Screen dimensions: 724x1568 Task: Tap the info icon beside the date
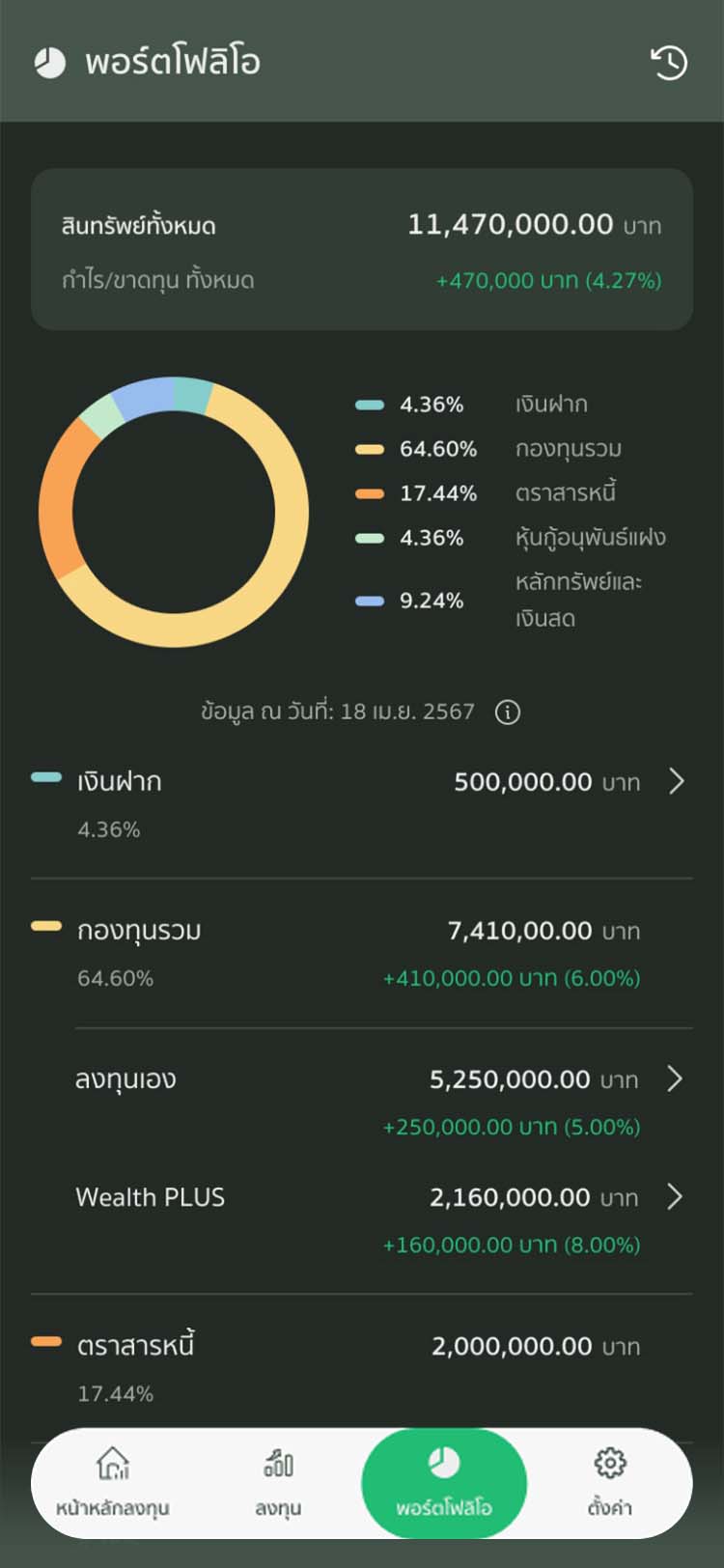508,713
